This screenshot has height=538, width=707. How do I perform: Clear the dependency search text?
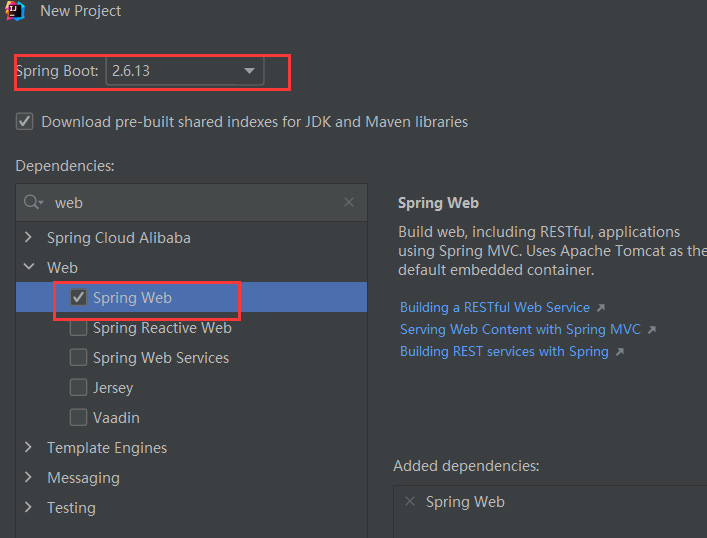tap(349, 202)
